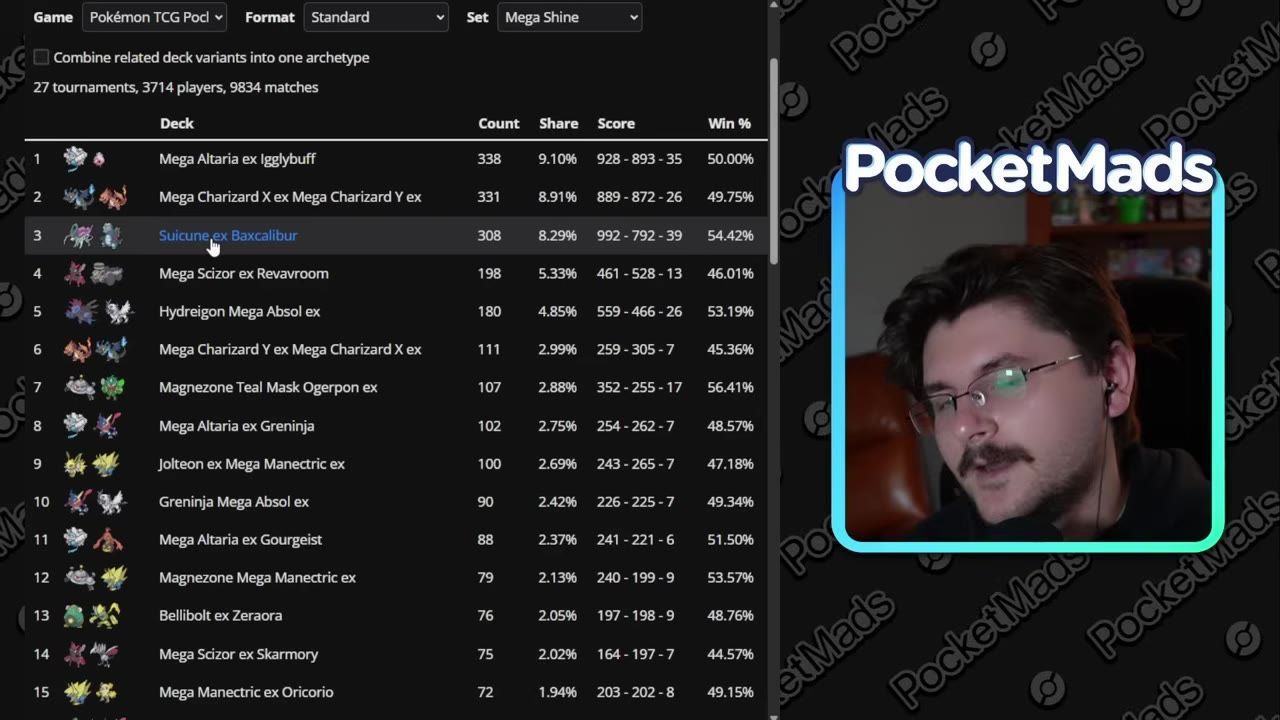Click score 559 - 466 - 26
The image size is (1280, 720).
pos(640,311)
